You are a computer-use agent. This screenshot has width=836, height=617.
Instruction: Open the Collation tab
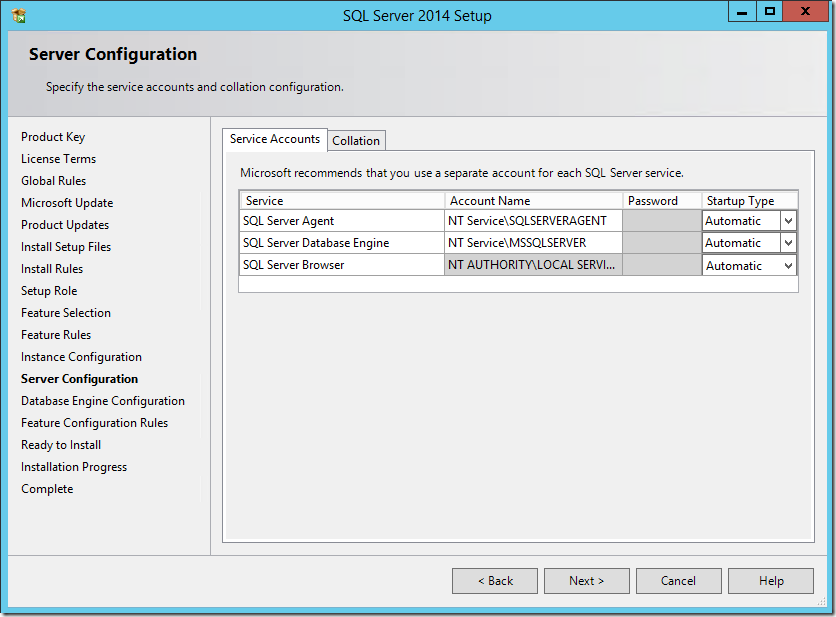tap(356, 141)
